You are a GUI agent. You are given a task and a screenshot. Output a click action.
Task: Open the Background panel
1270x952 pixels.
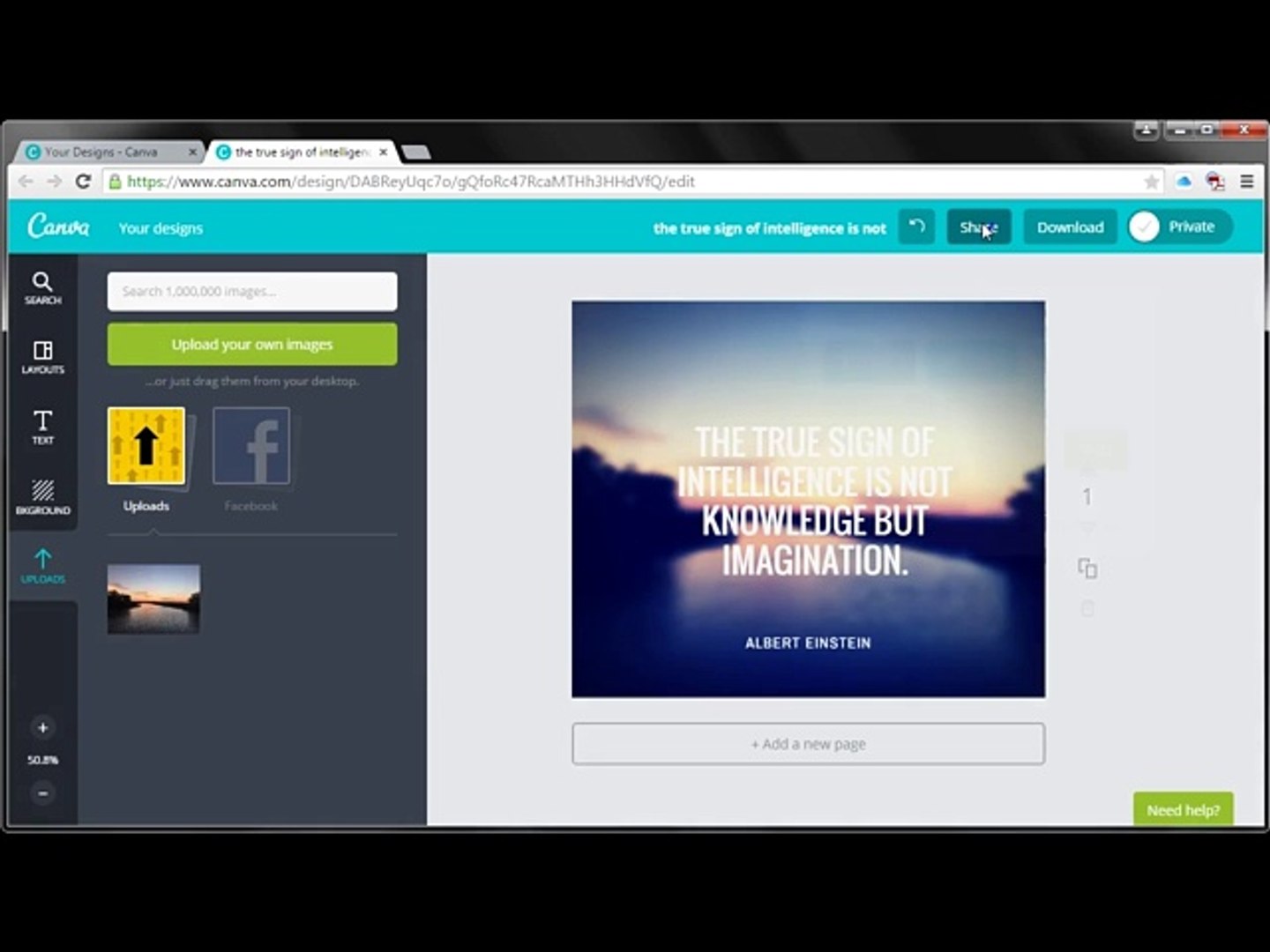click(x=42, y=496)
